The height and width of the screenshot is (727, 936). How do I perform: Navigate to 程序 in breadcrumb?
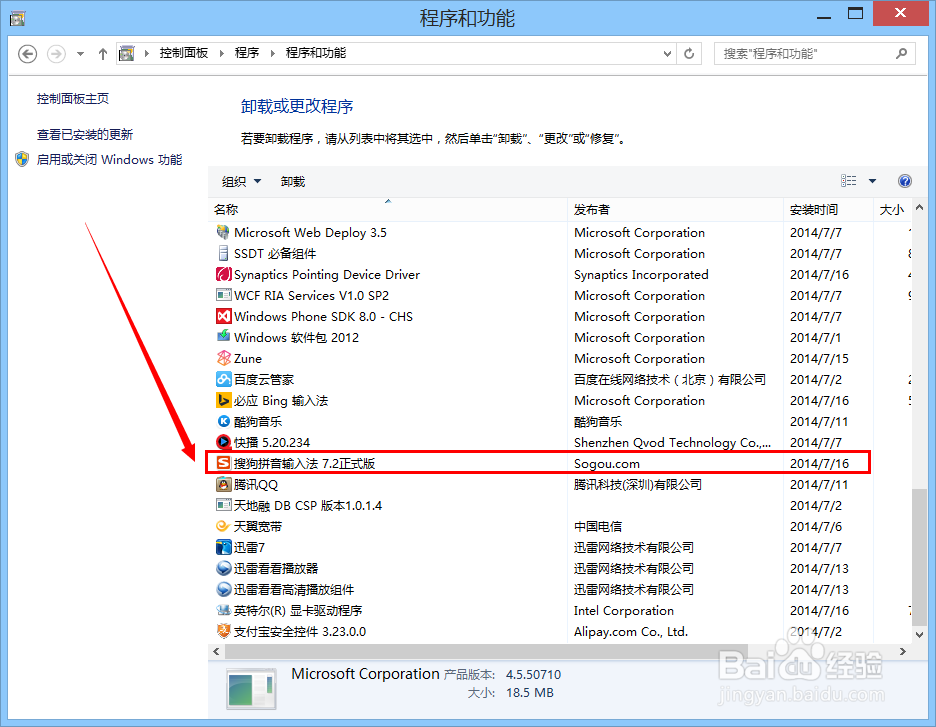tap(247, 53)
